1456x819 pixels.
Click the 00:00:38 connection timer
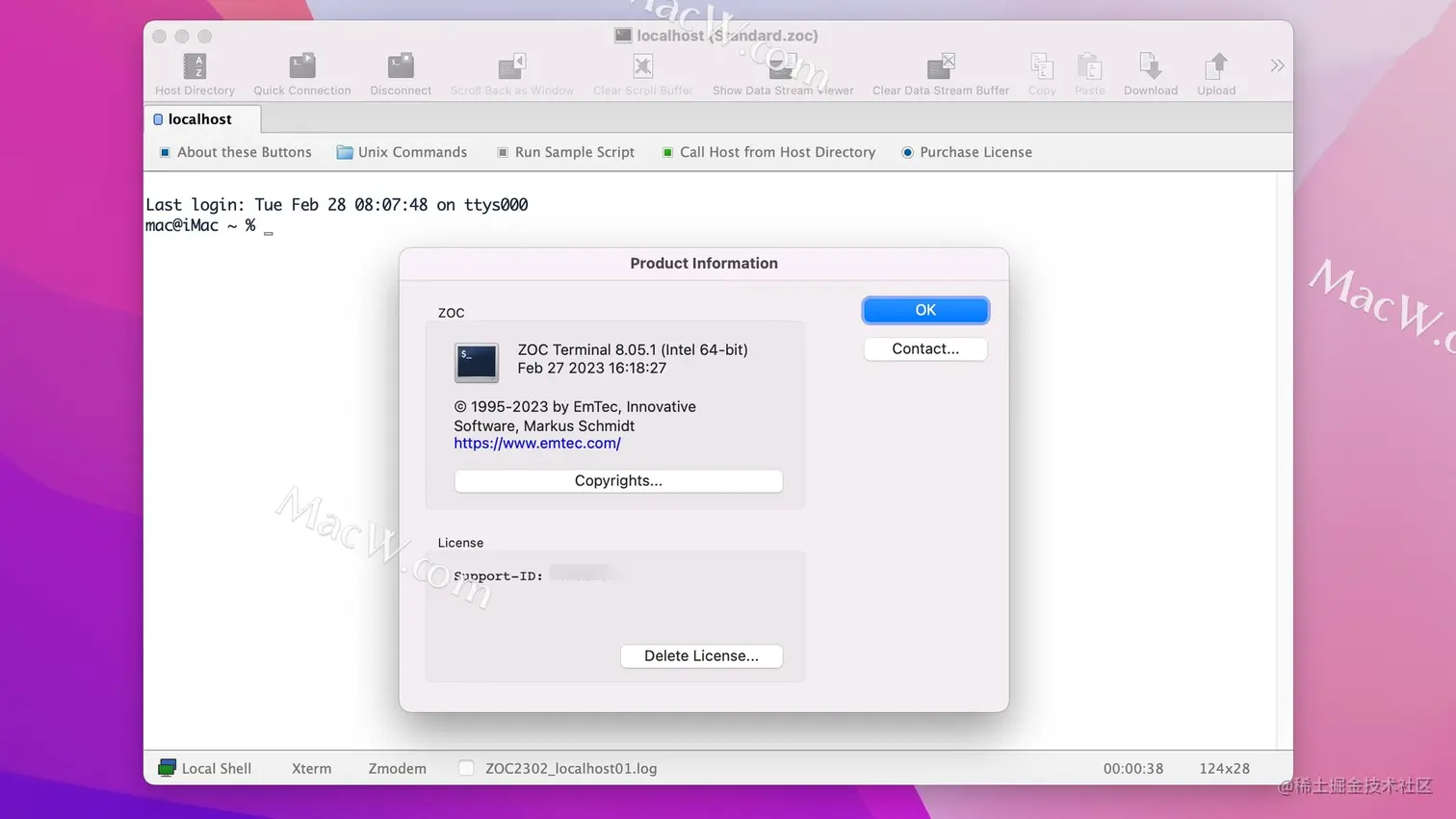point(1133,769)
